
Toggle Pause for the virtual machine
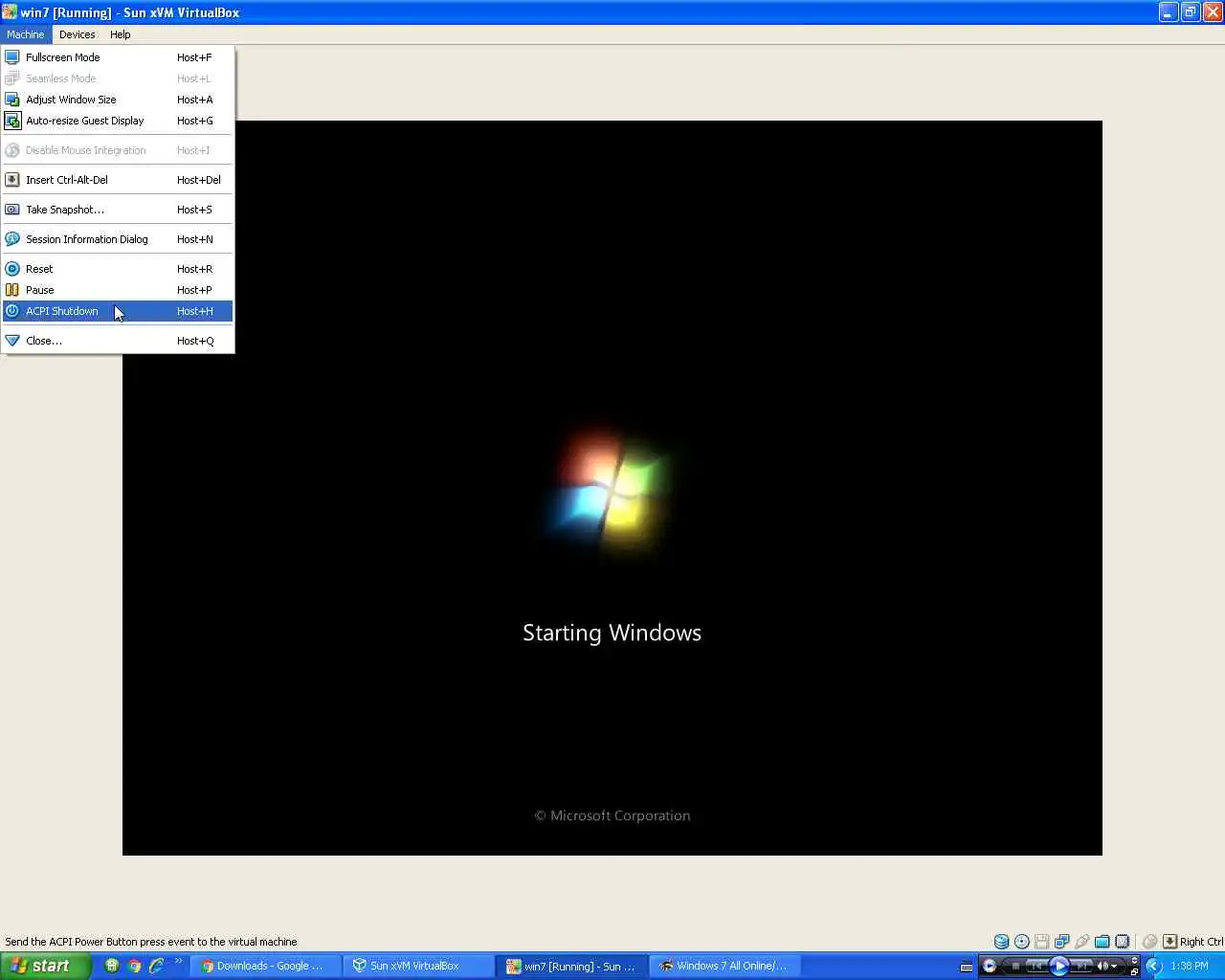click(118, 290)
